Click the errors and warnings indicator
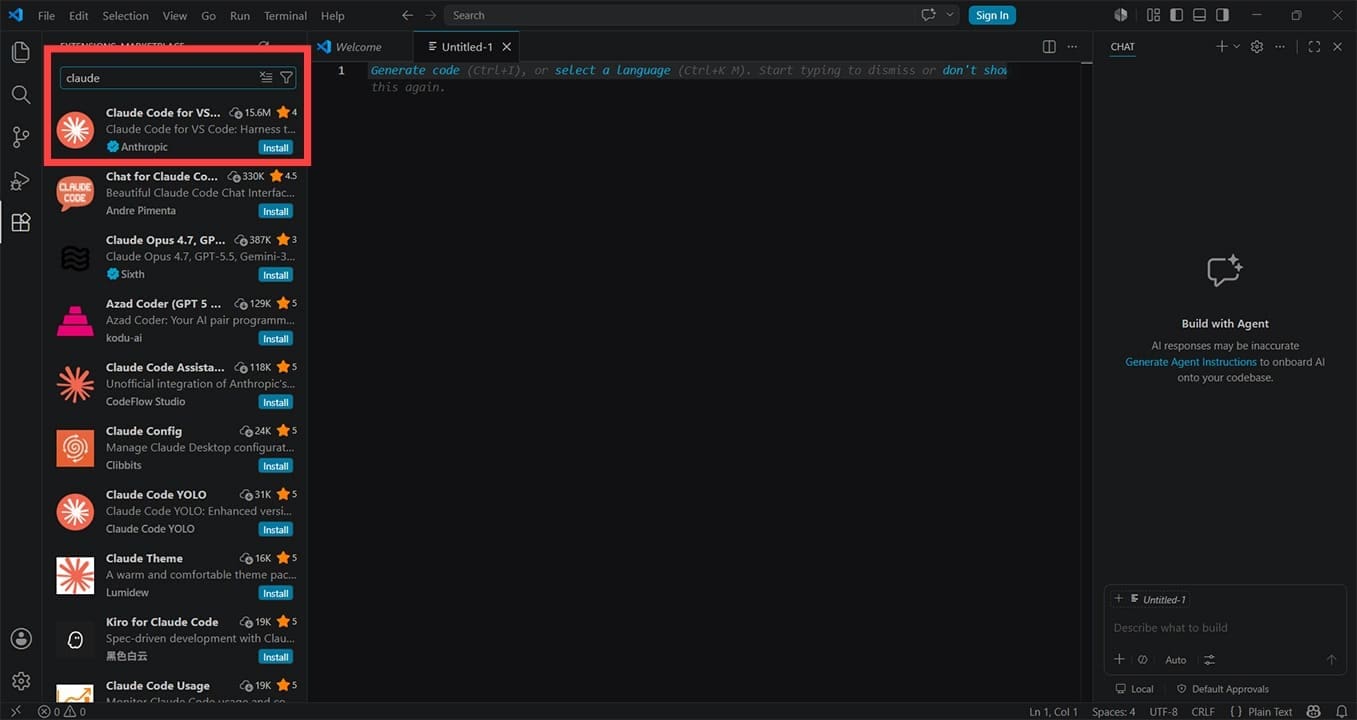The image size is (1357, 720). tap(62, 712)
